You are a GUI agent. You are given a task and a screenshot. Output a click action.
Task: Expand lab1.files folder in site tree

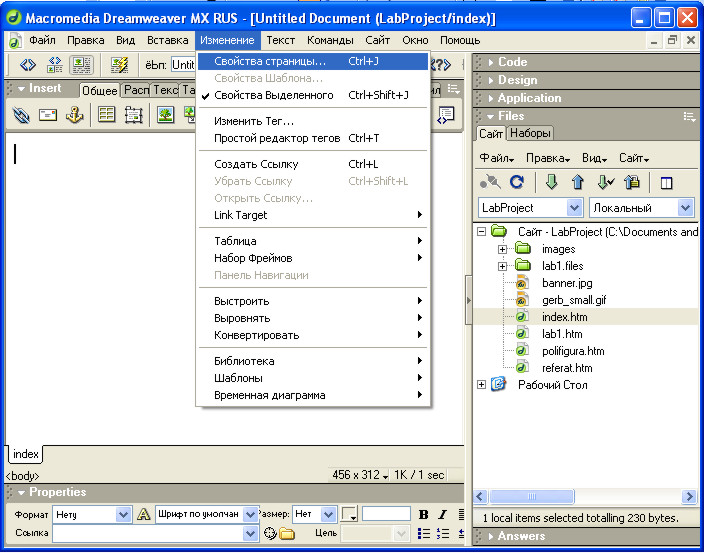click(x=502, y=266)
